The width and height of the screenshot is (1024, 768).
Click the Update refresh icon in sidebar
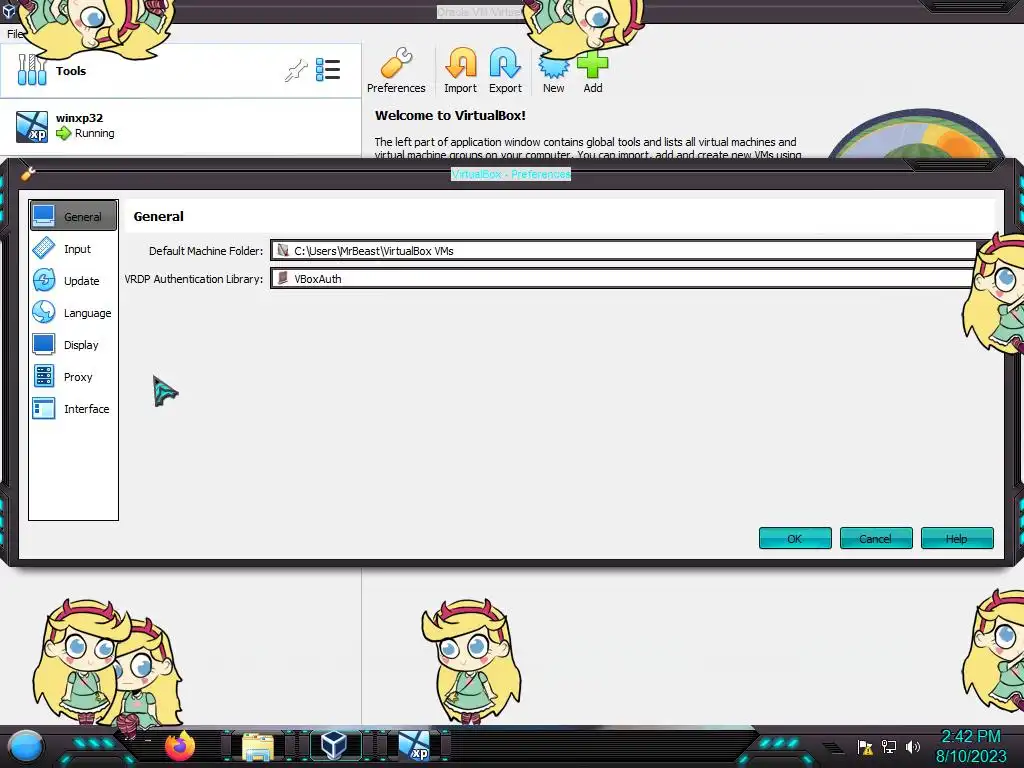44,280
